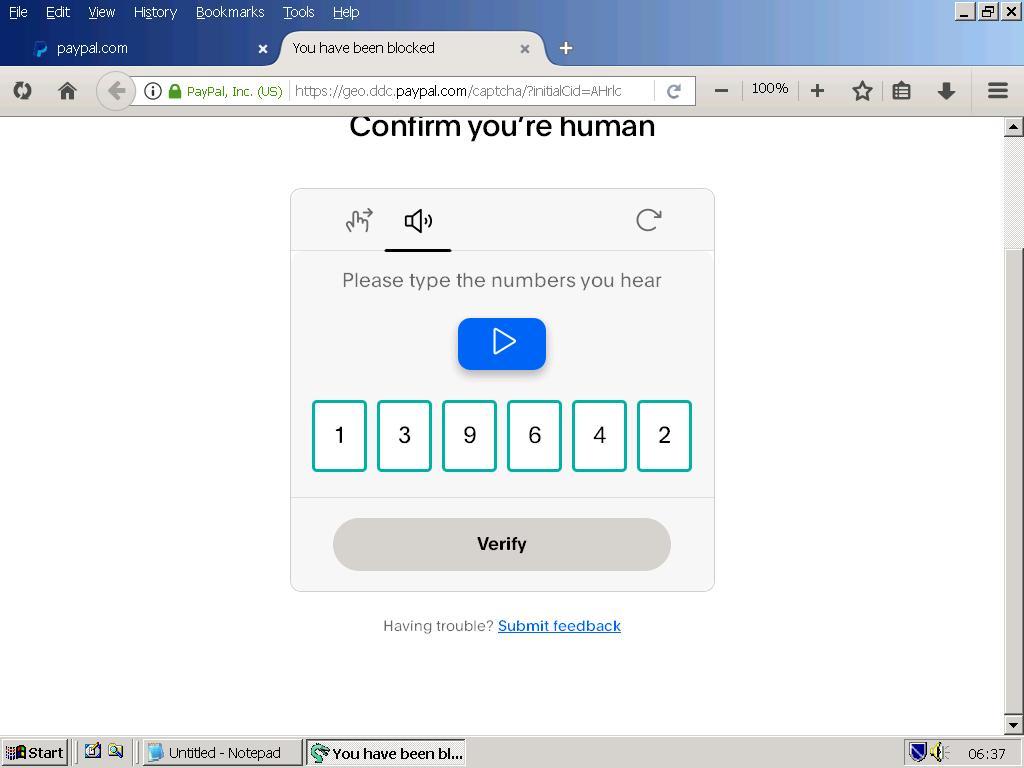Viewport: 1024px width, 768px height.
Task: Click the shield icon in system tray
Action: pyautogui.click(x=918, y=753)
